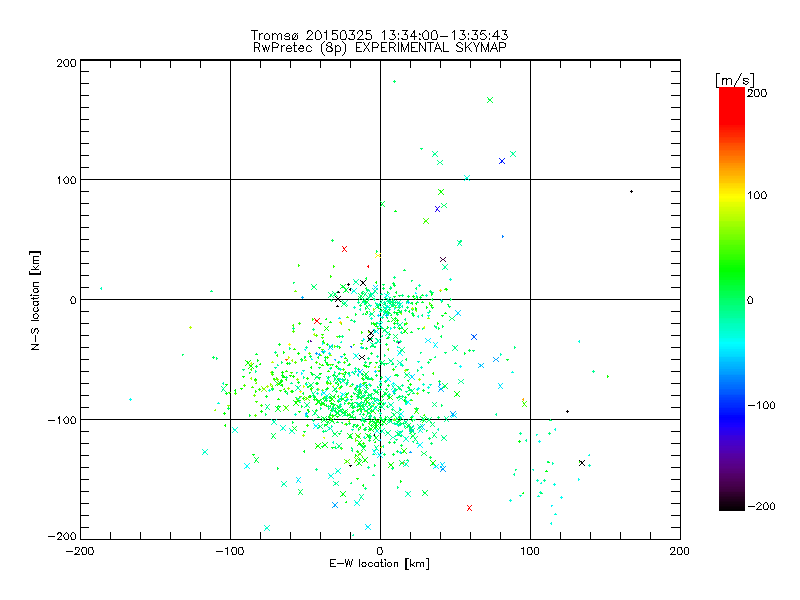
Task: Click the velocity colorbar gradient strip
Action: [x=732, y=299]
